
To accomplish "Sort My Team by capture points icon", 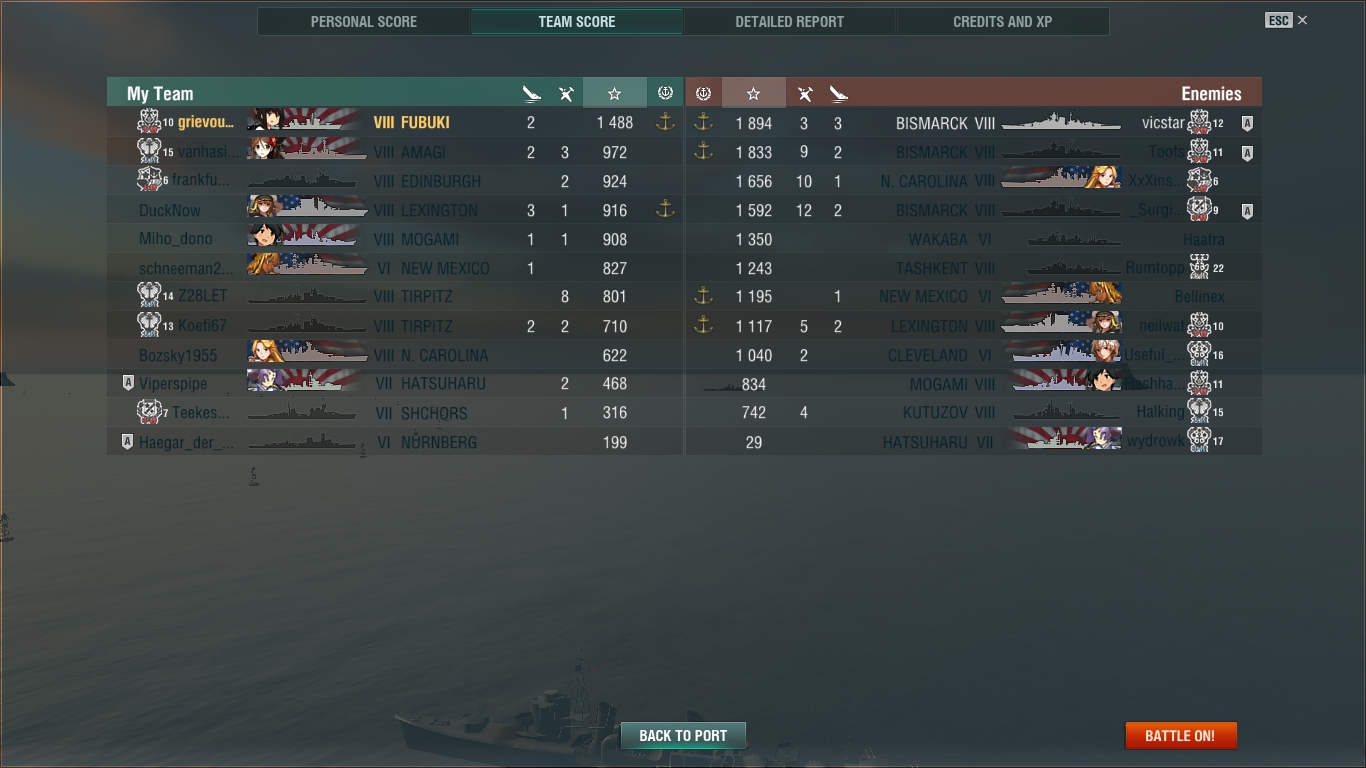I will 665,93.
